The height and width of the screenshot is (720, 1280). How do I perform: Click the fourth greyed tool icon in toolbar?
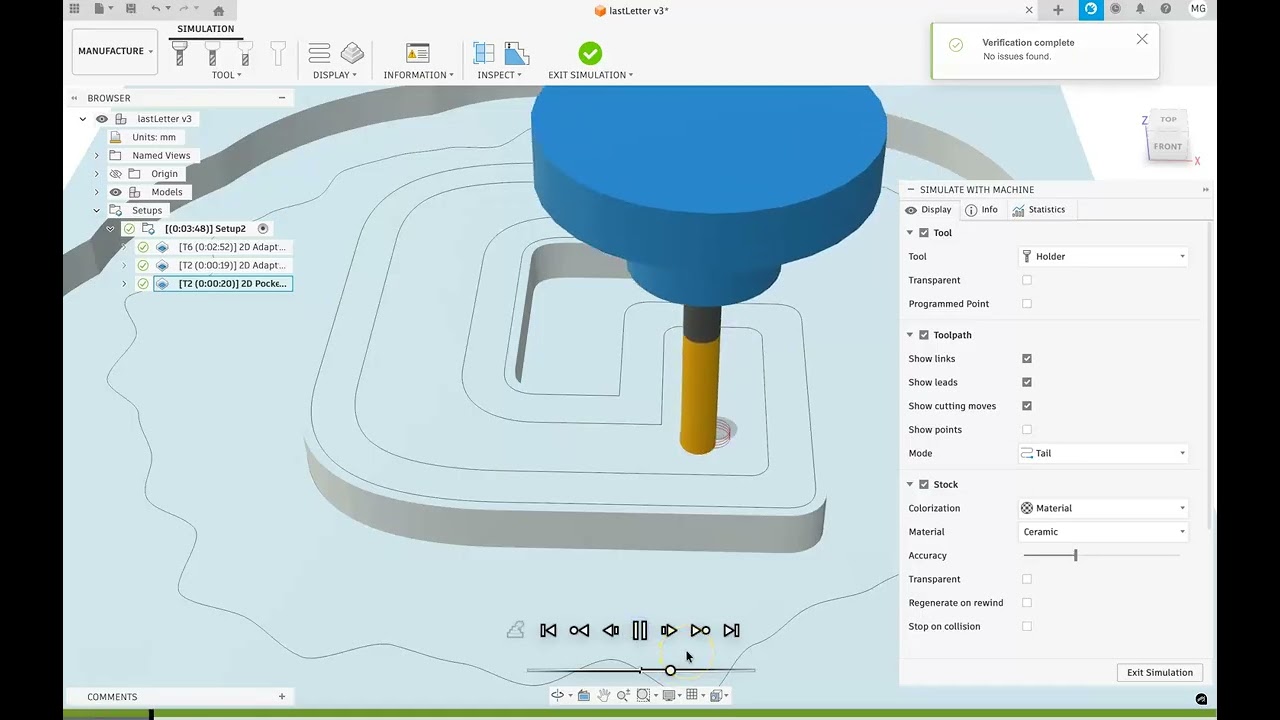pyautogui.click(x=278, y=53)
